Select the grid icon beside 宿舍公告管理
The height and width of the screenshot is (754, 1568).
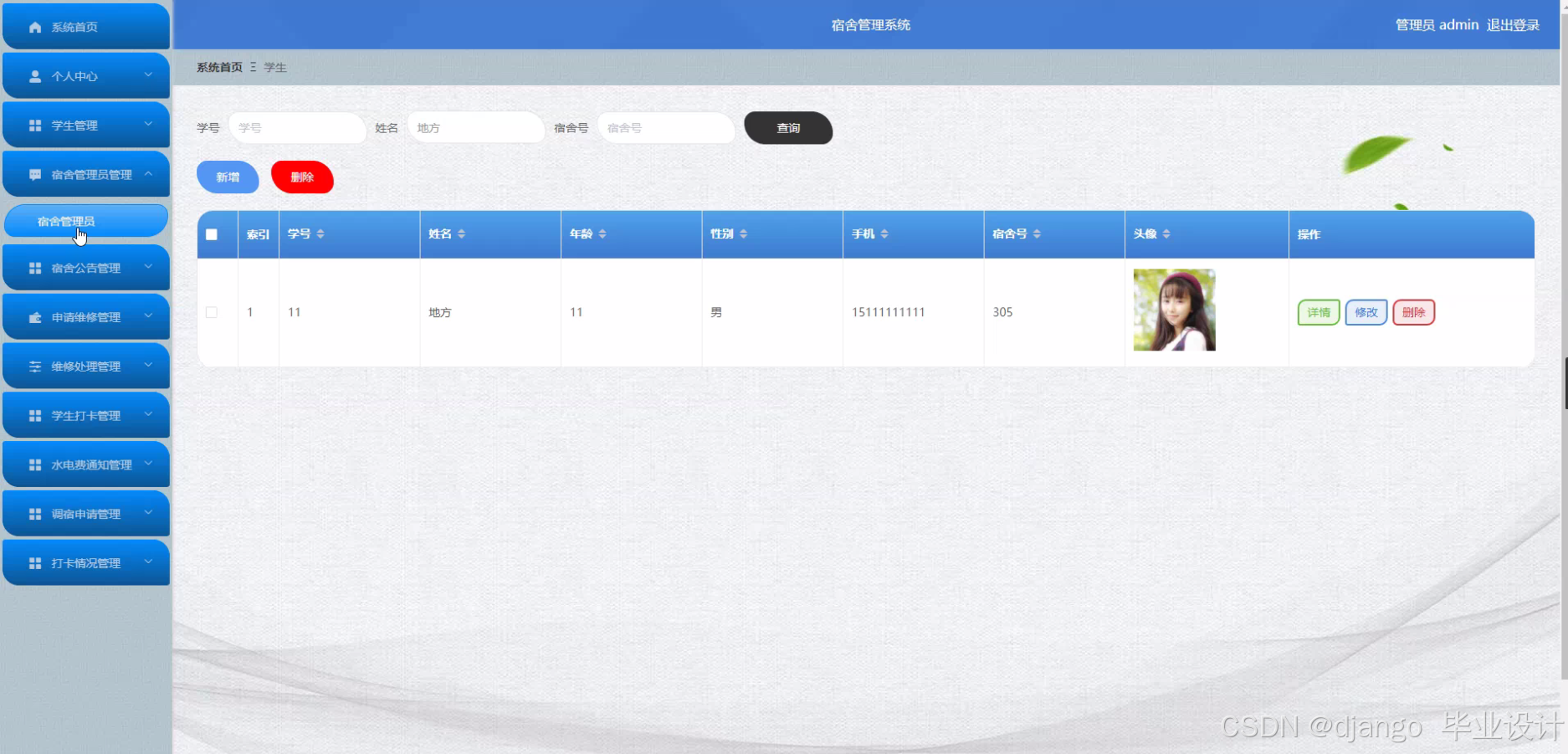34,267
